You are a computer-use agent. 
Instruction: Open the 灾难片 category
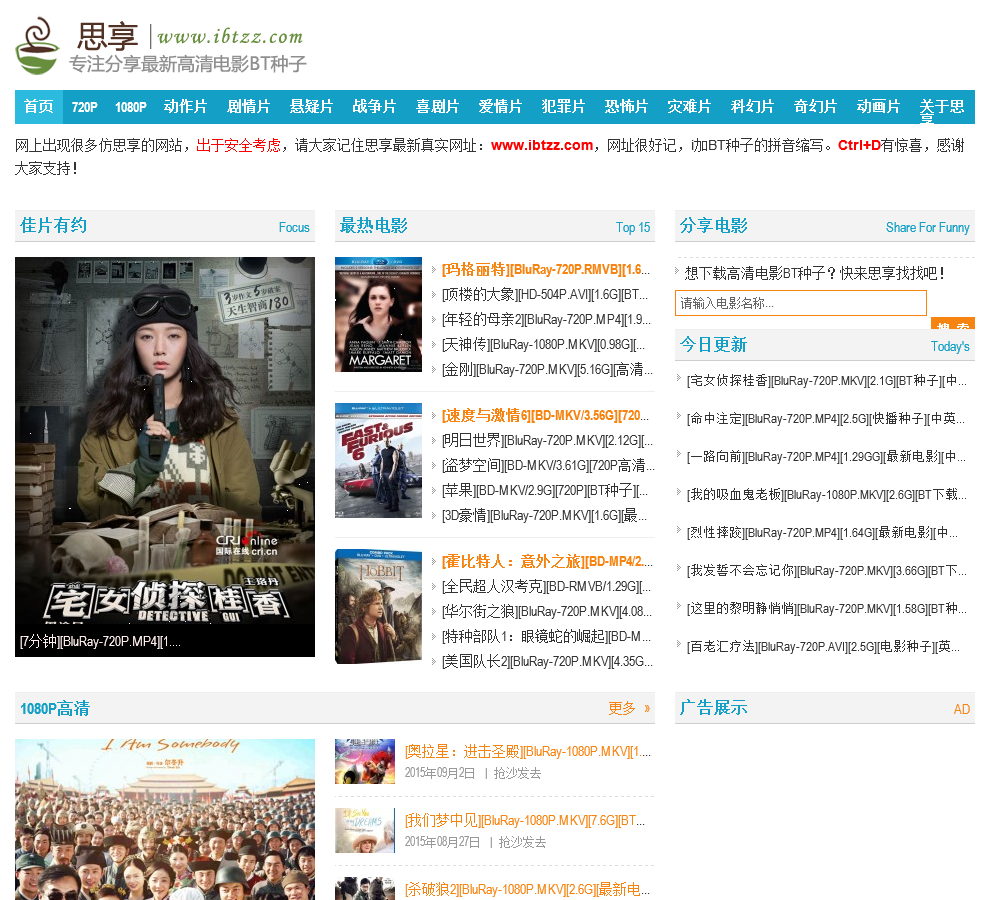coord(689,107)
